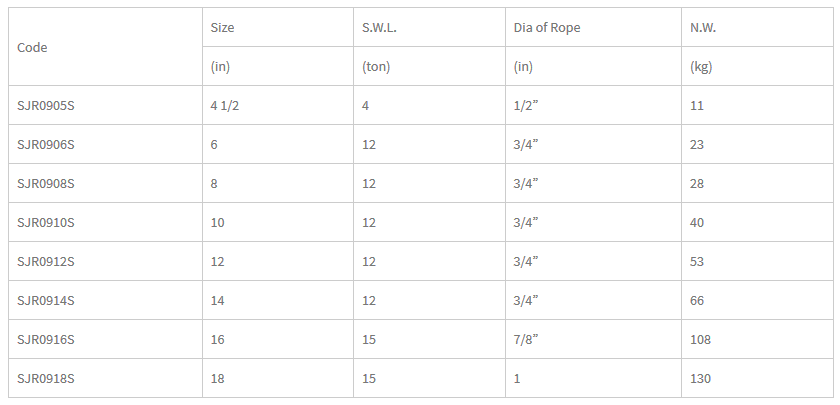Image resolution: width=840 pixels, height=405 pixels.
Task: Select code SJR0912S
Action: coord(46,261)
